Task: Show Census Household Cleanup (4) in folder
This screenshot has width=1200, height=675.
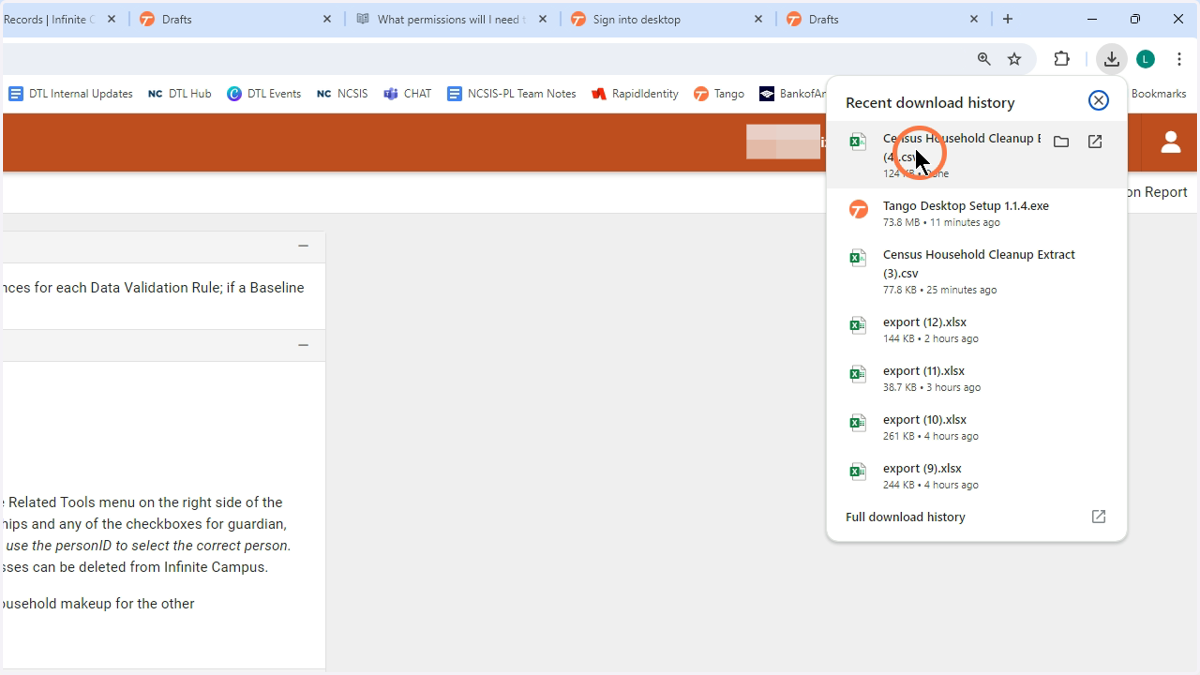Action: [1061, 142]
